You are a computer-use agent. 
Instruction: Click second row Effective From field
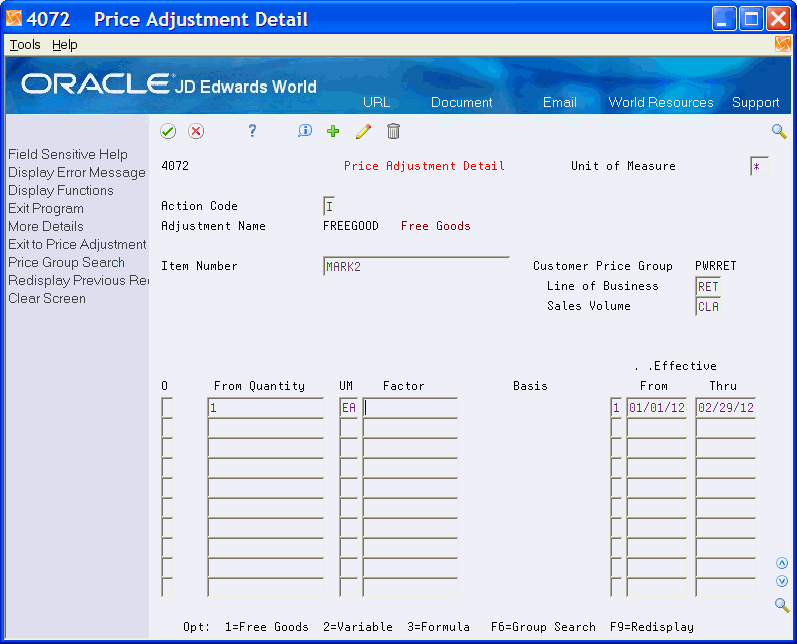(x=656, y=427)
